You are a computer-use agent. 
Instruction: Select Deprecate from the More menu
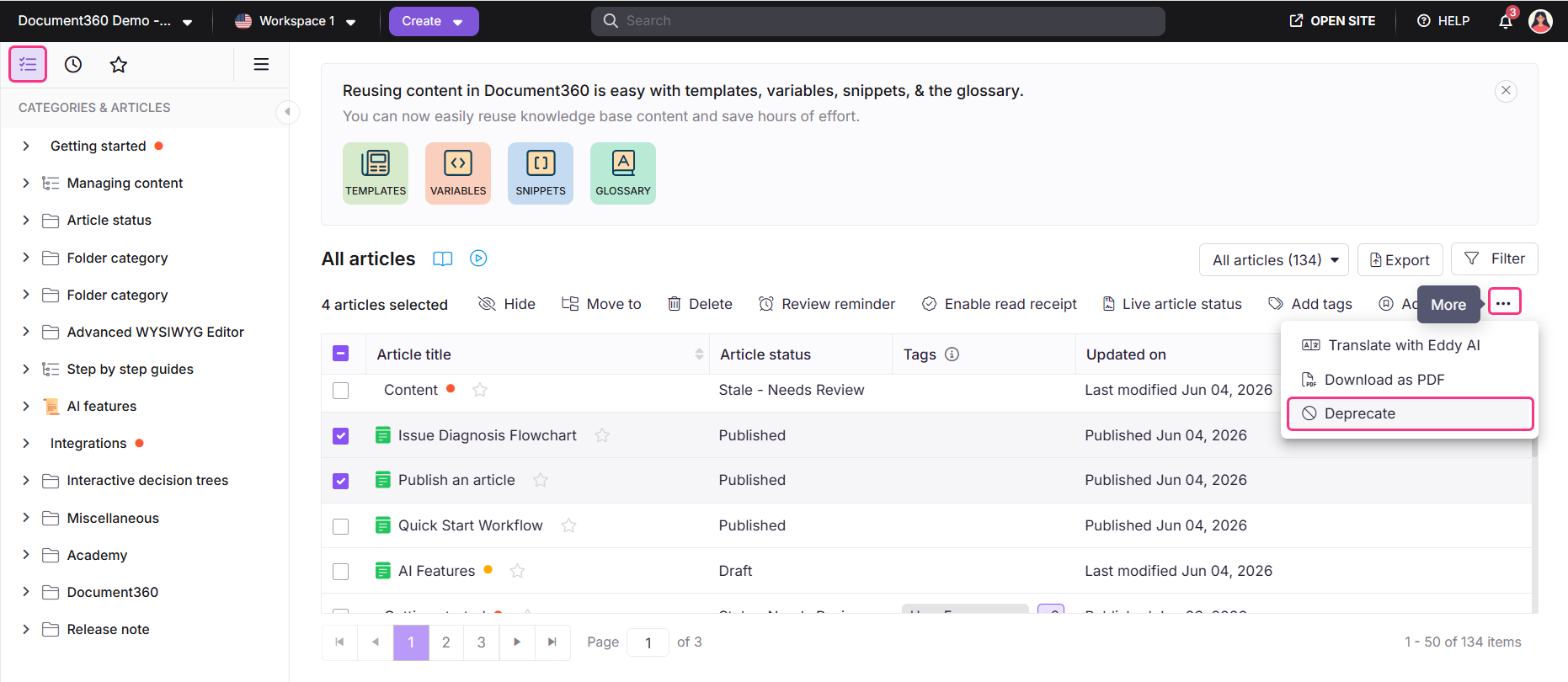[x=1410, y=413]
